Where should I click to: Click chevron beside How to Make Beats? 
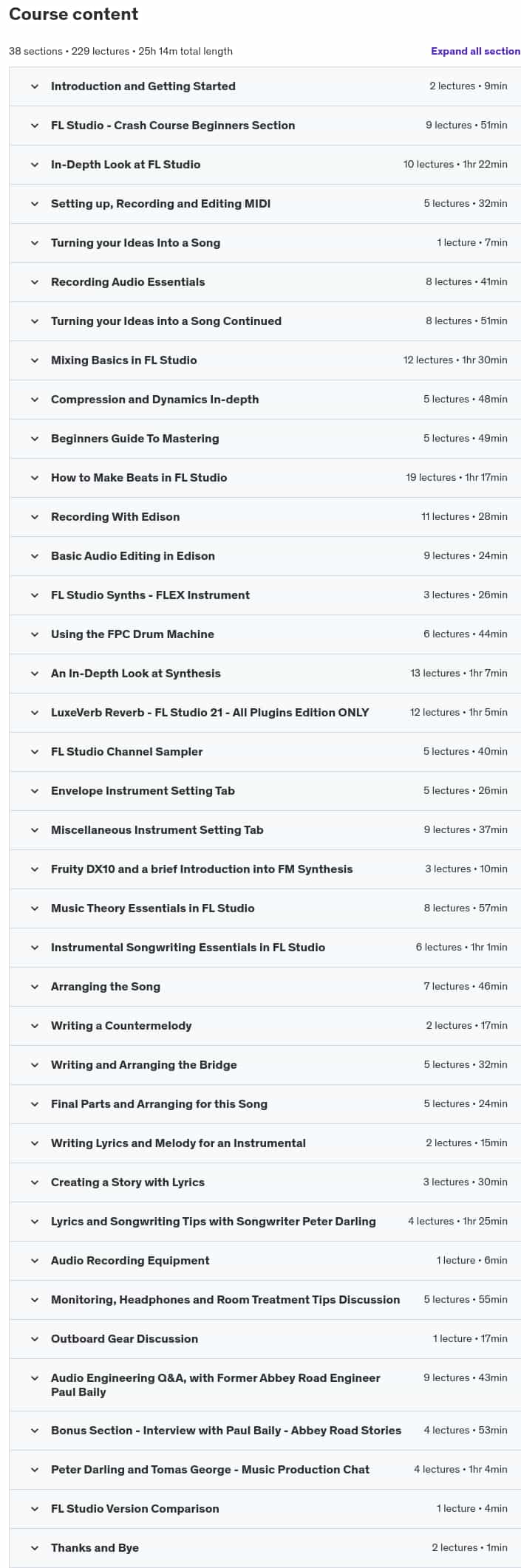(x=35, y=478)
